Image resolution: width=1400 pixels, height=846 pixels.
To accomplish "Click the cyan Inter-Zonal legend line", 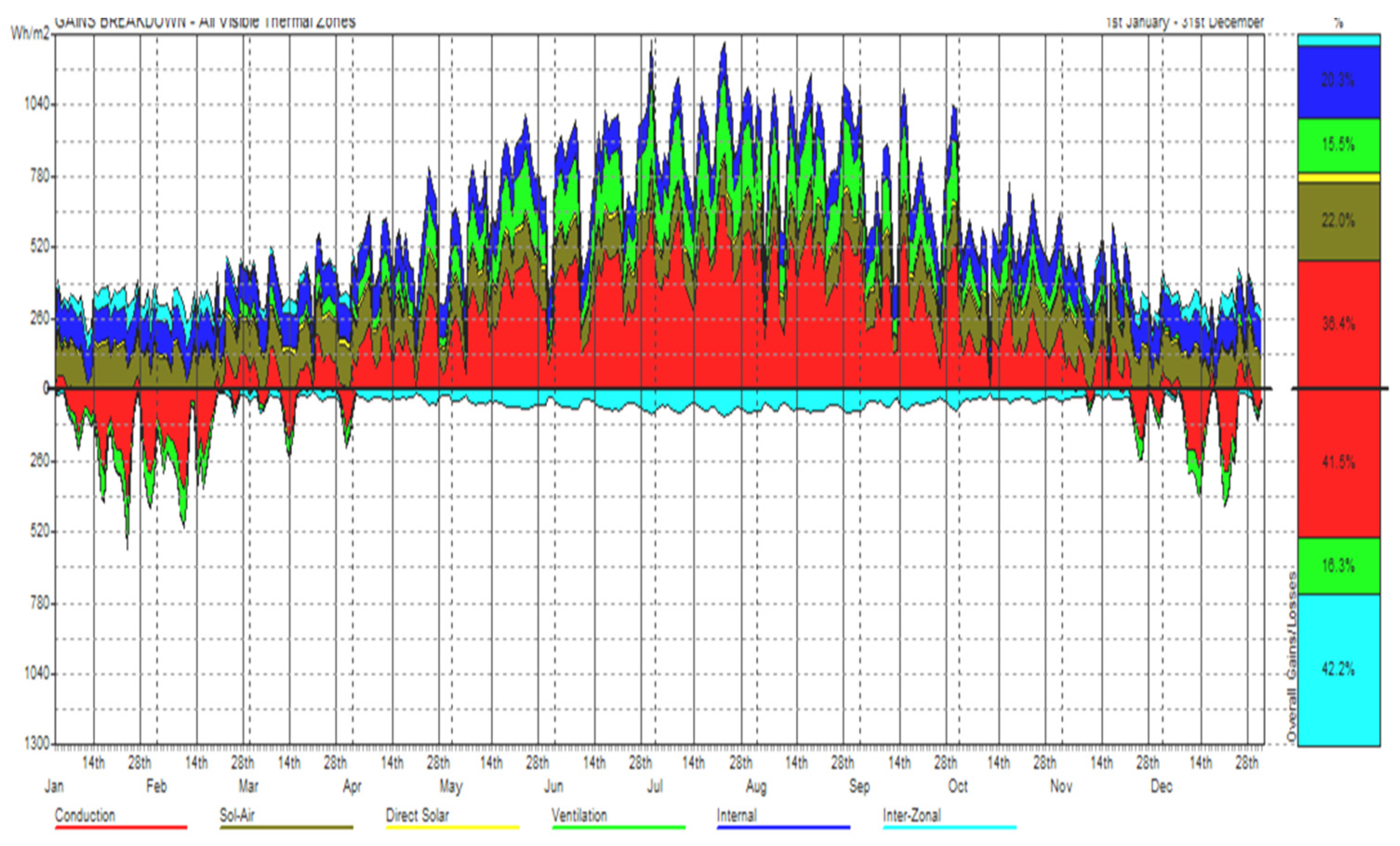I will click(949, 827).
